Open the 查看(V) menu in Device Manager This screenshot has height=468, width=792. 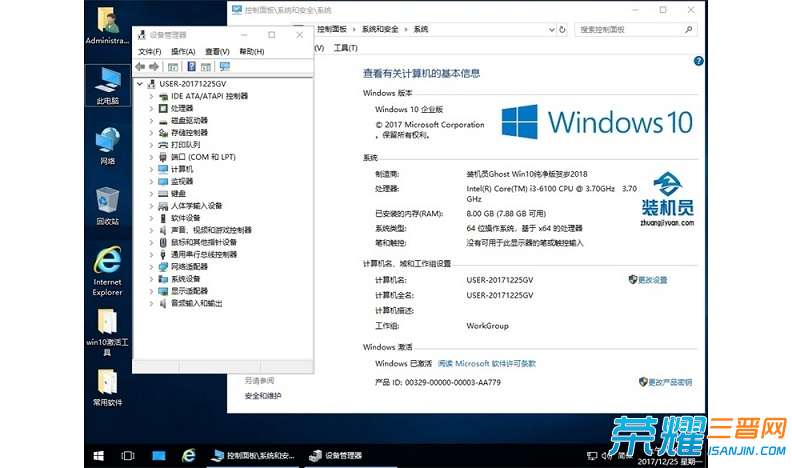pyautogui.click(x=217, y=51)
